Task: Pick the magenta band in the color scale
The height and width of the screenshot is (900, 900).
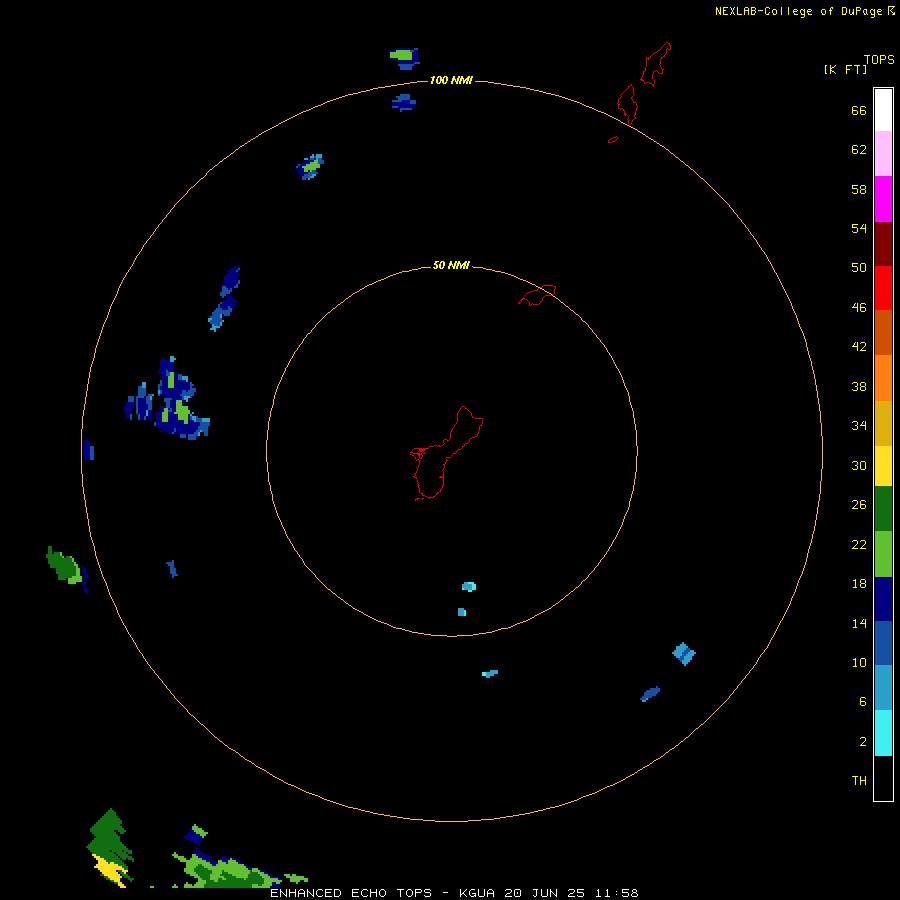Action: click(x=883, y=199)
